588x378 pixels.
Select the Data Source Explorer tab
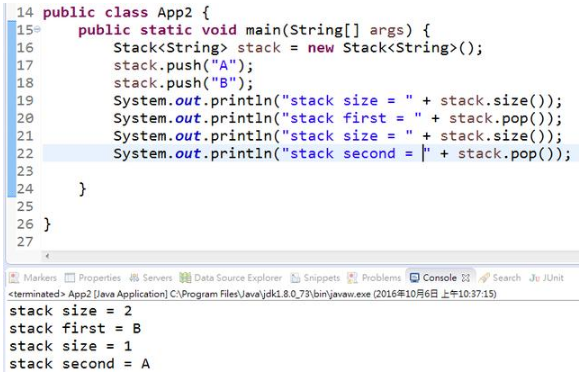[x=231, y=278]
